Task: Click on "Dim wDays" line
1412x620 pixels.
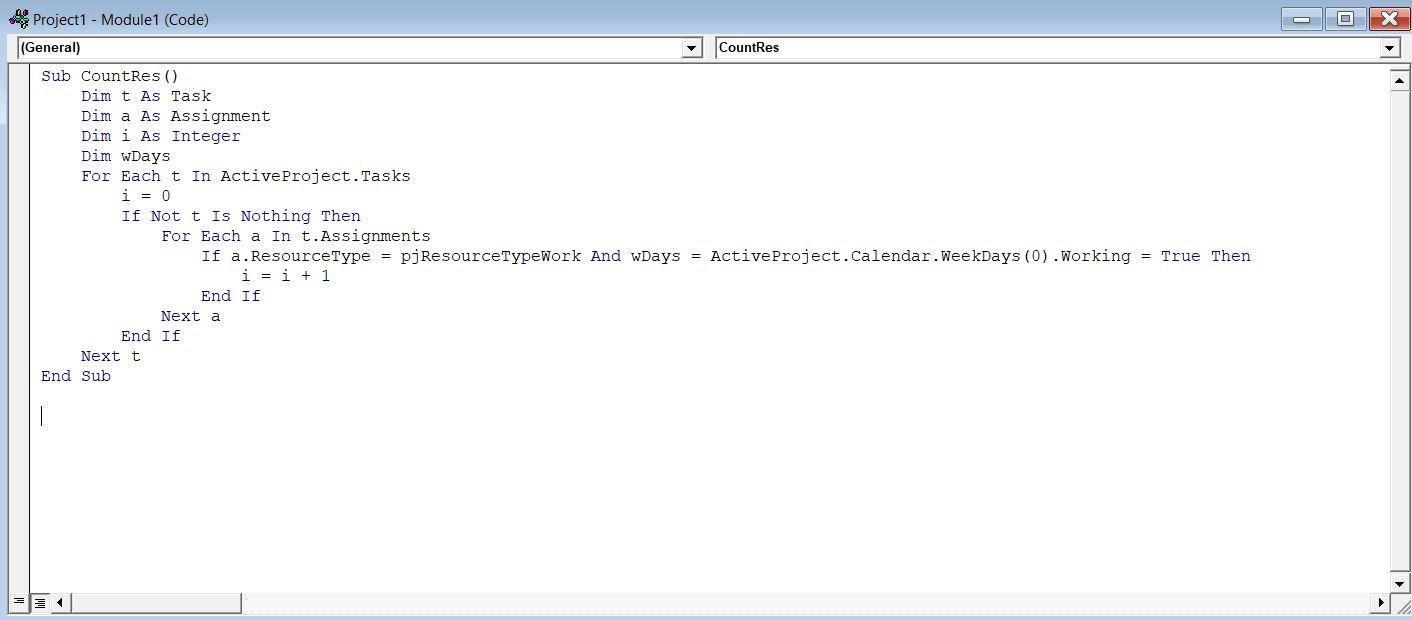Action: click(126, 156)
